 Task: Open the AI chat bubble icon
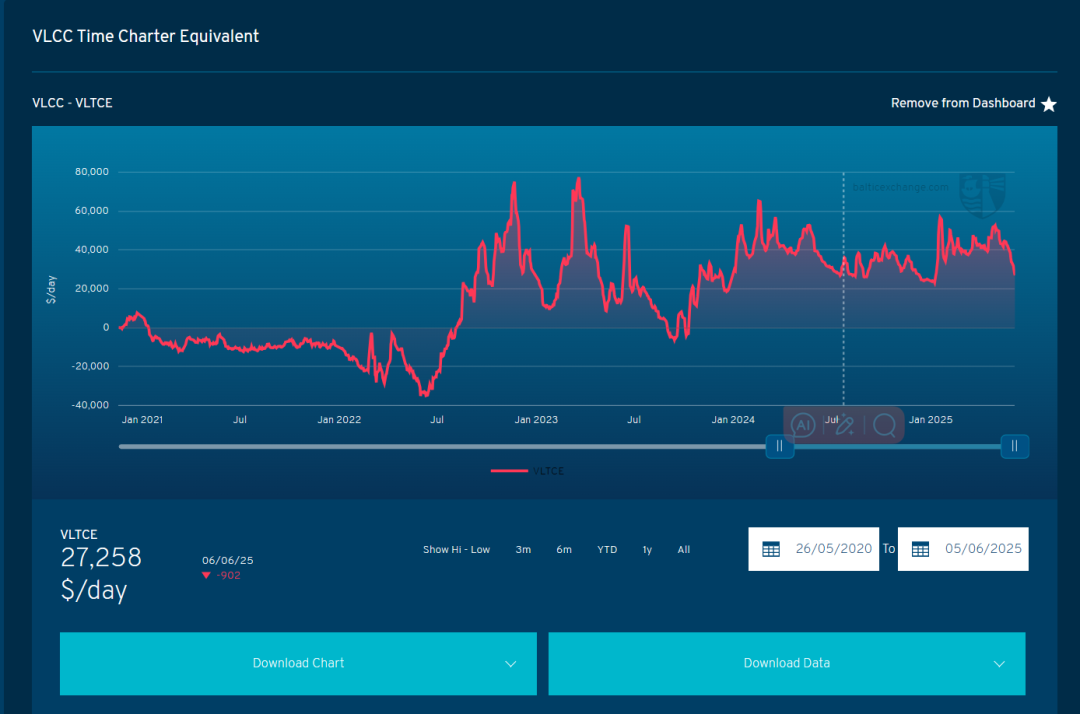802,425
